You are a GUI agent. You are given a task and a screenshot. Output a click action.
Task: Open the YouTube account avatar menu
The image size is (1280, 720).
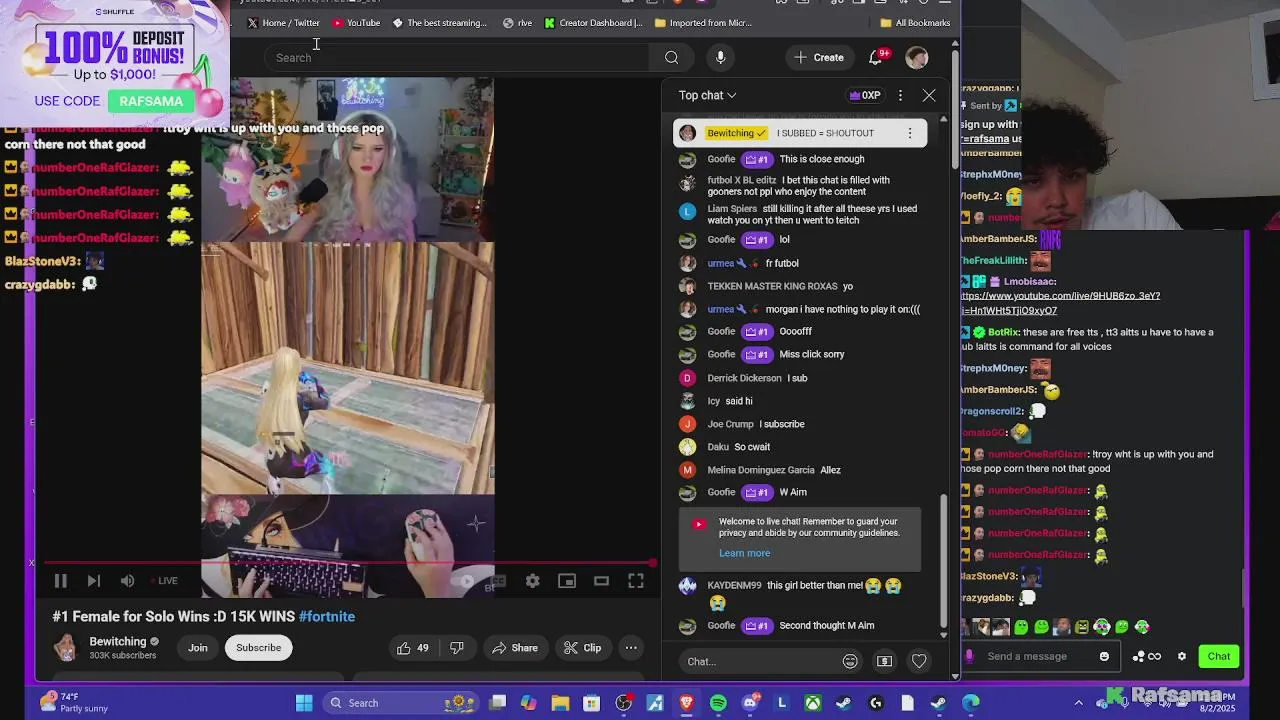tap(917, 58)
